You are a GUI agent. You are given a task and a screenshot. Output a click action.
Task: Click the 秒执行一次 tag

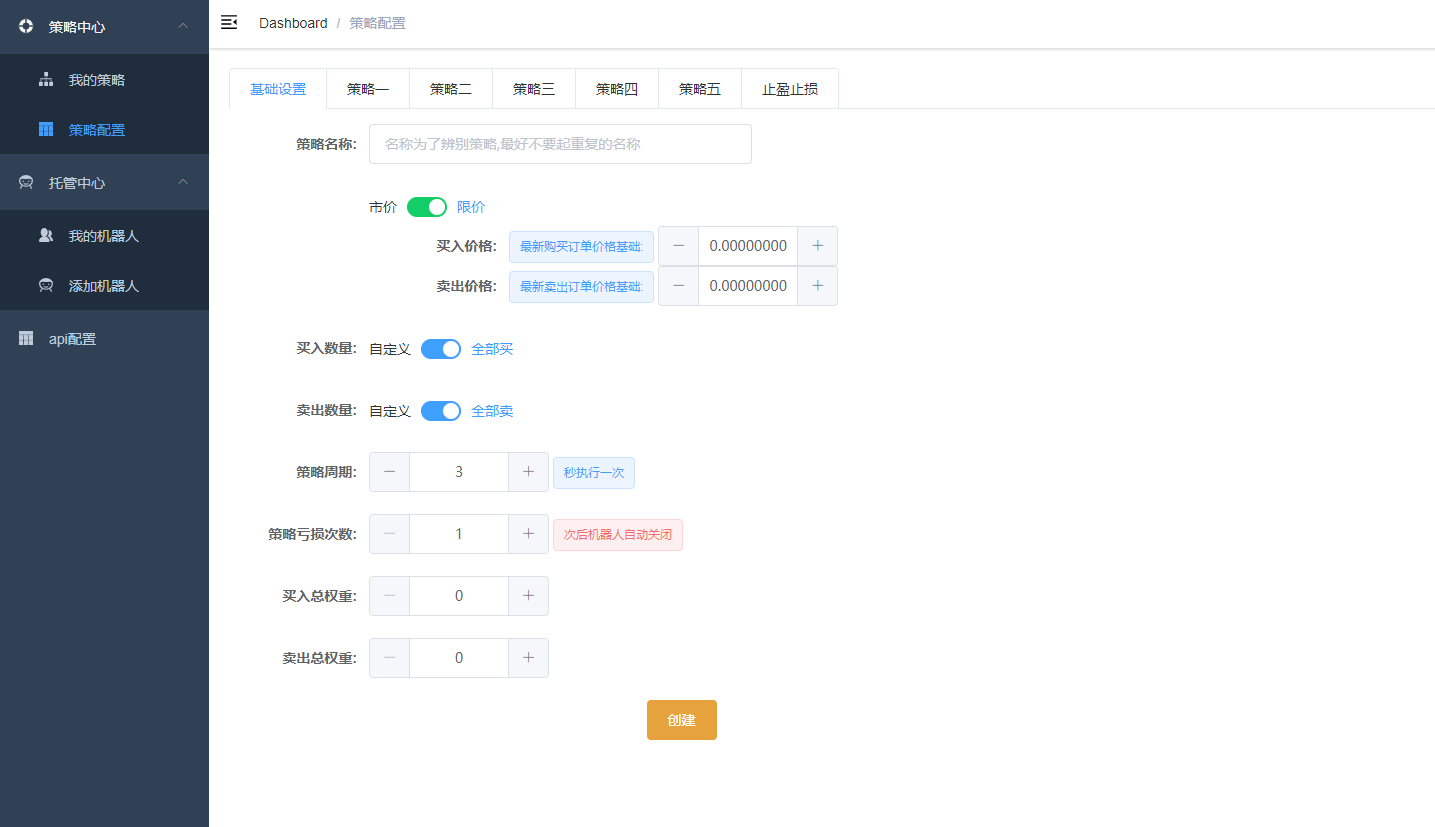click(x=594, y=473)
